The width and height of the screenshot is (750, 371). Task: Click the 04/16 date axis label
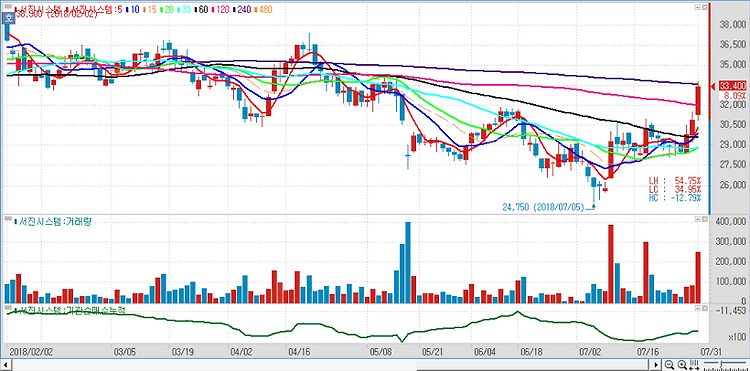click(298, 351)
